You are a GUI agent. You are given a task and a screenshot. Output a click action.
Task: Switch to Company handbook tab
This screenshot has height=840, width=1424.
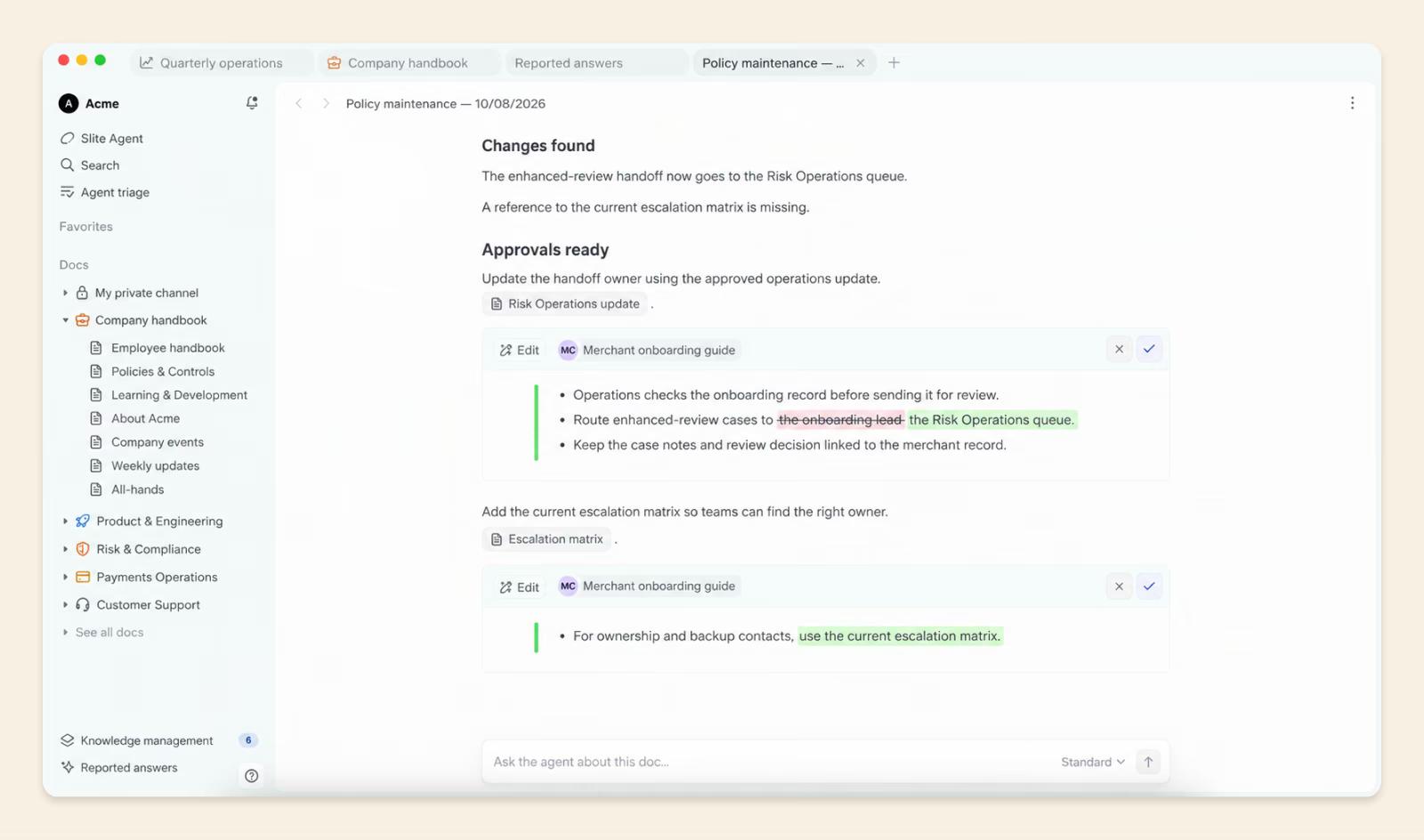click(408, 63)
